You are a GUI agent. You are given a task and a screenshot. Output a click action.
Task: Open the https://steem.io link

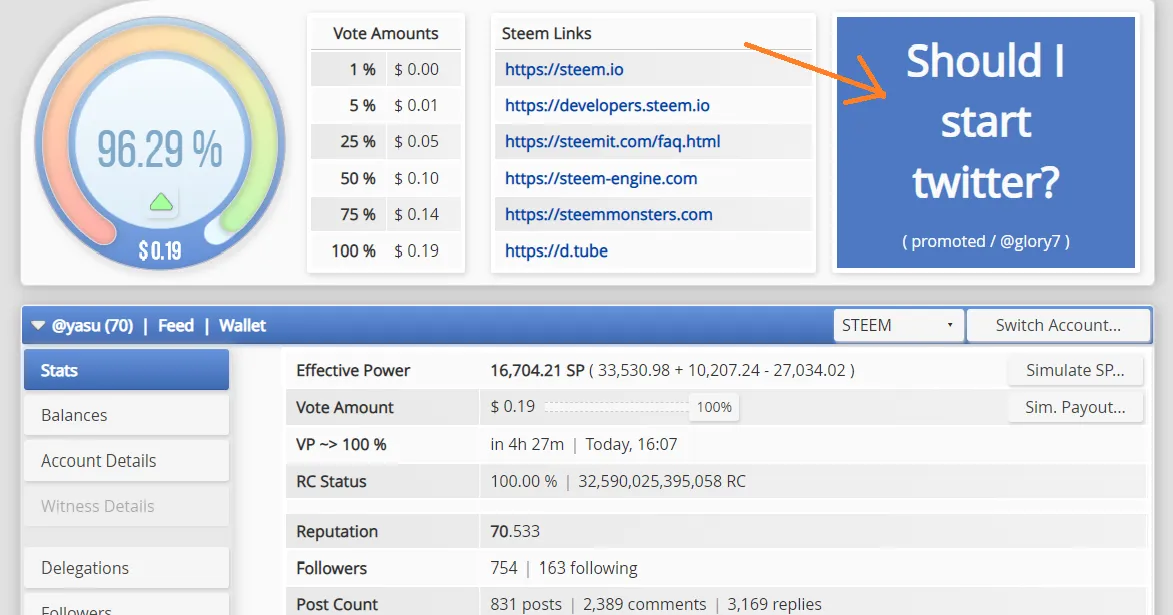(x=564, y=70)
